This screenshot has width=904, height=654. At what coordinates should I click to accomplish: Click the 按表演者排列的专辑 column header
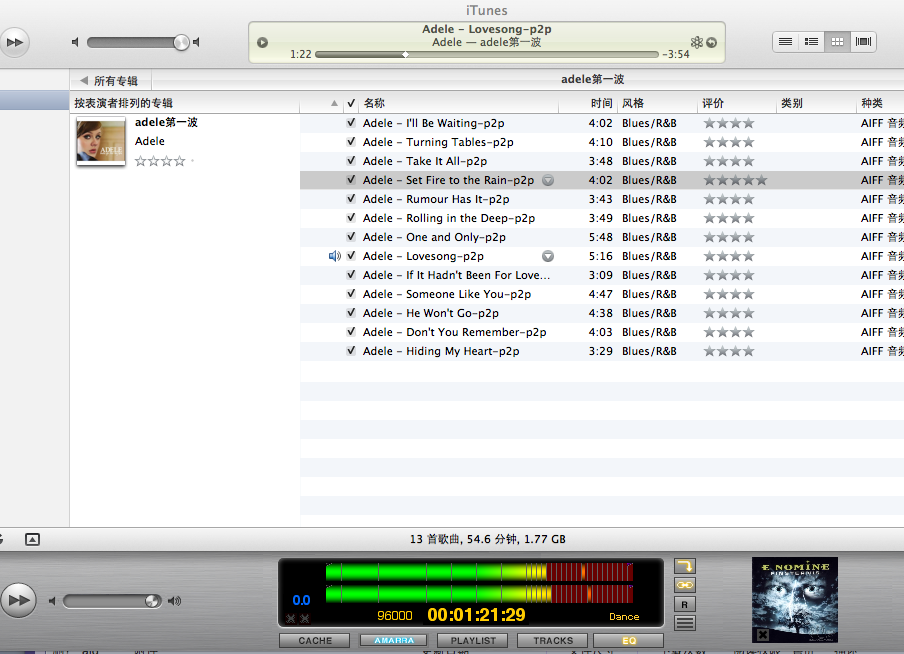pyautogui.click(x=184, y=103)
